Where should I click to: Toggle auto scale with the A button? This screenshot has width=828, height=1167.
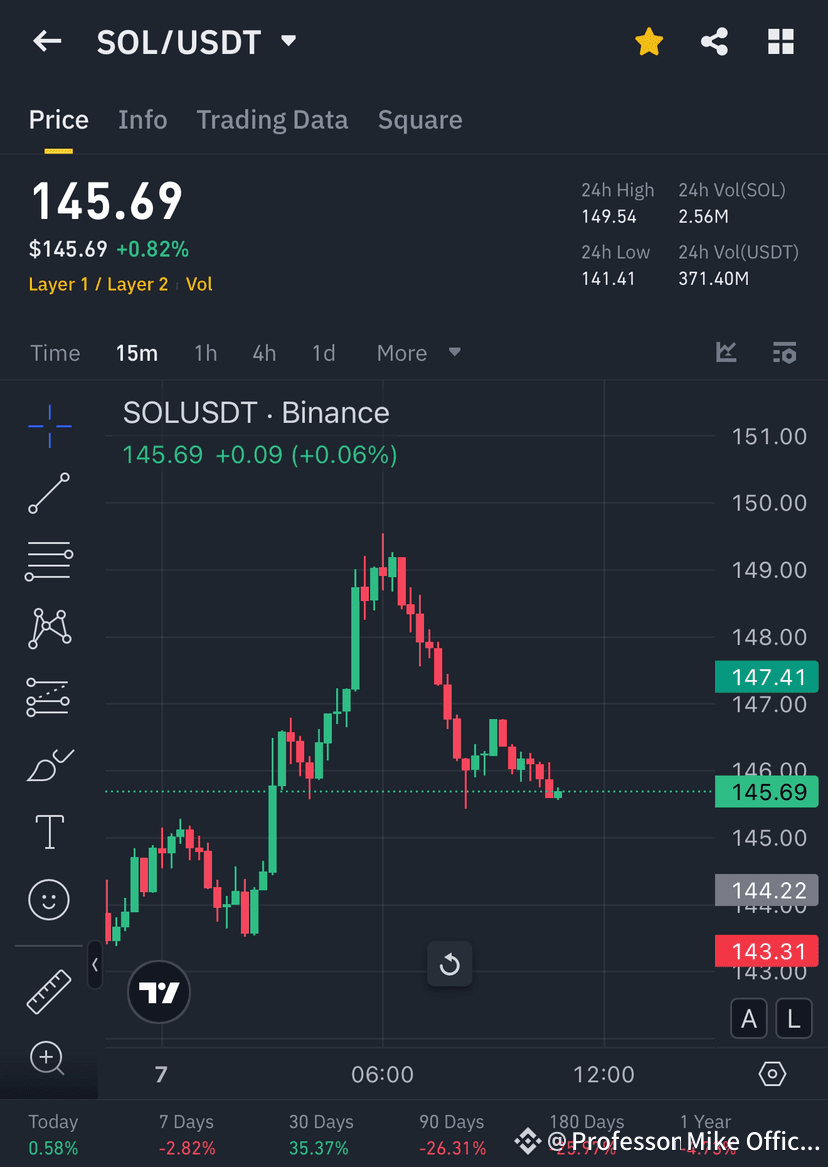pyautogui.click(x=749, y=1018)
